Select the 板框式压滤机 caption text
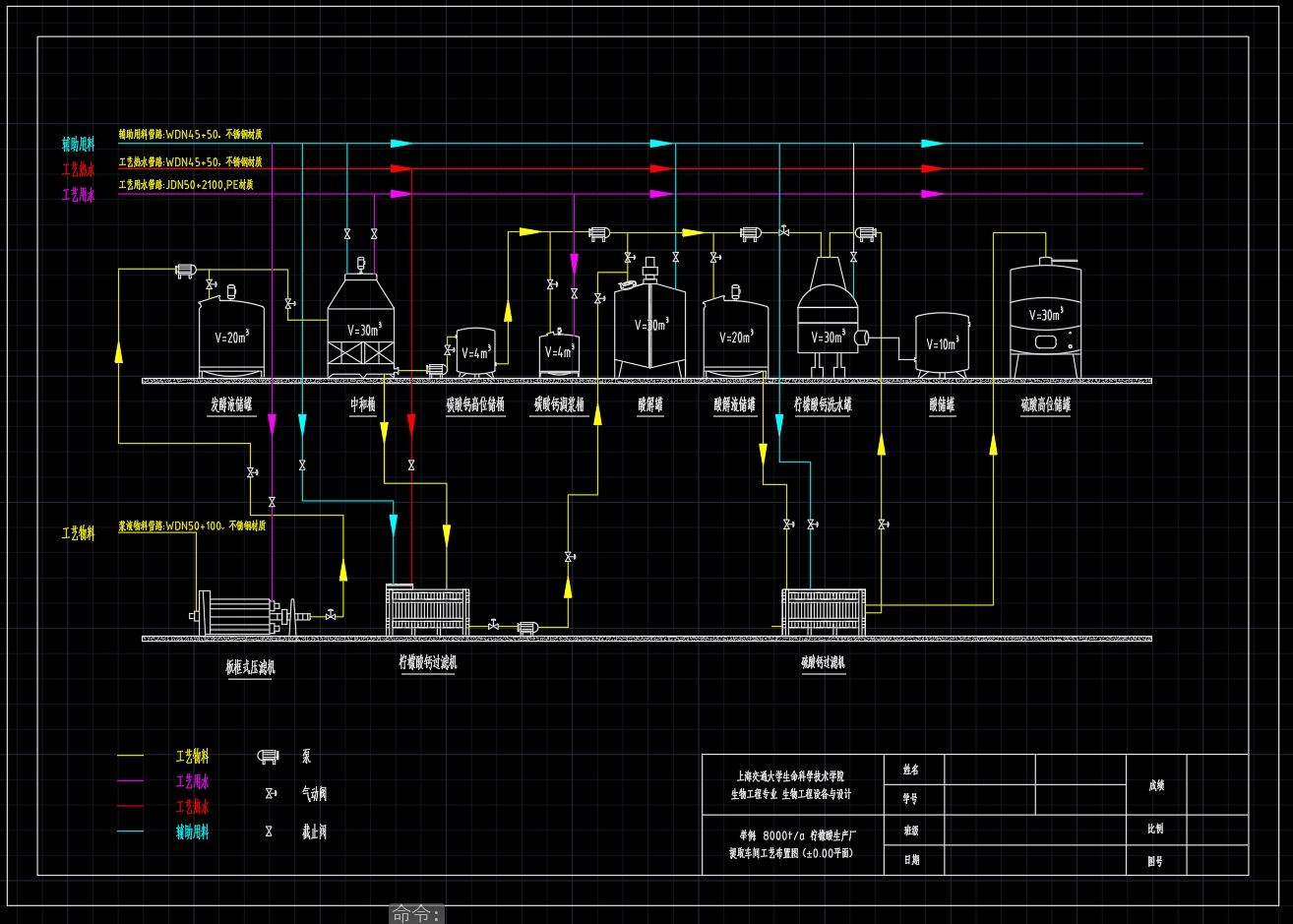1293x924 pixels. point(250,668)
